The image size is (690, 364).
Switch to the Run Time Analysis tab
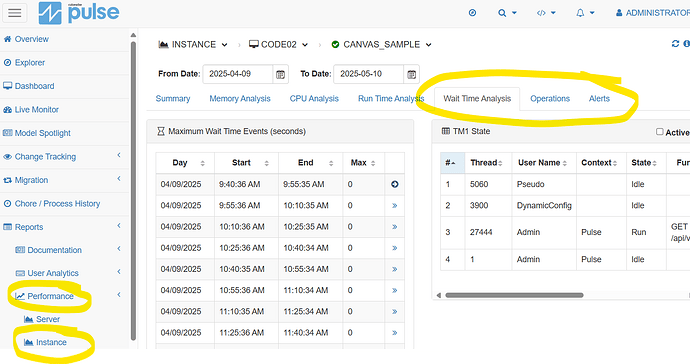pos(391,99)
